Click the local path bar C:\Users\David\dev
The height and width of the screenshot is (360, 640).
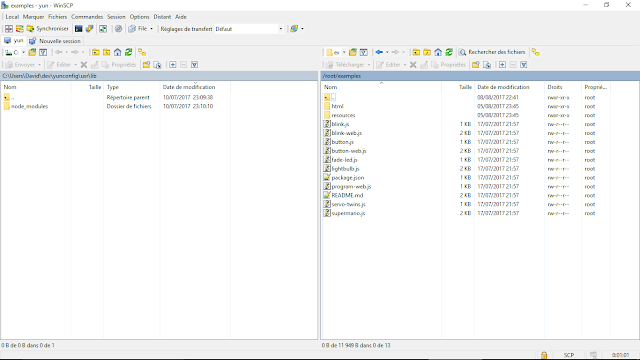click(159, 76)
